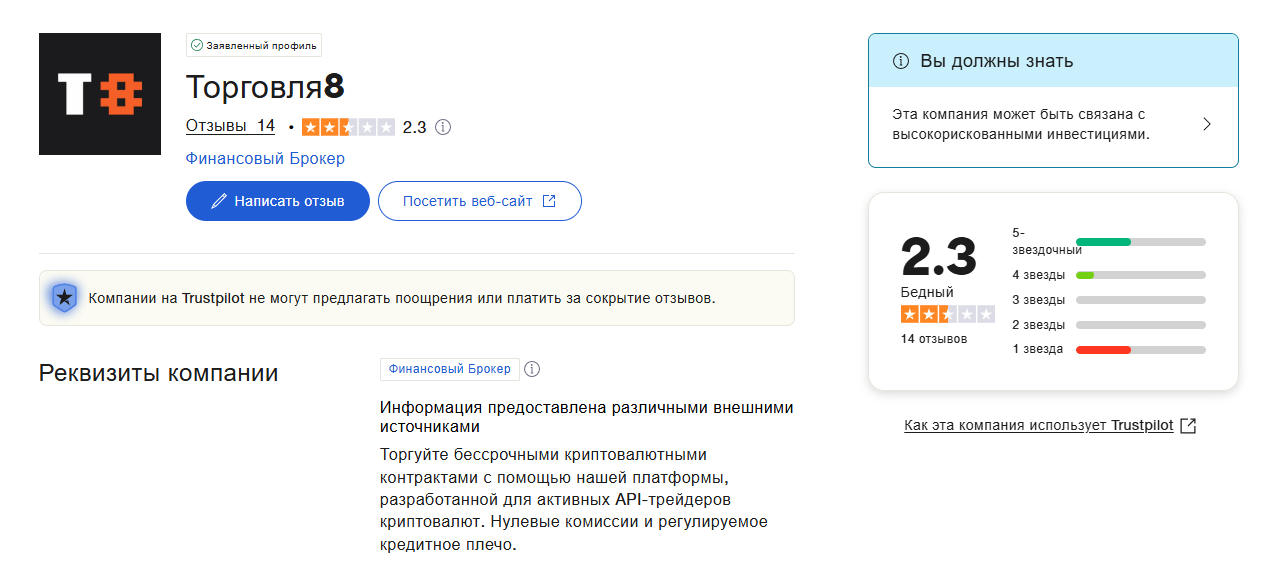
Task: Open the Отзывы 14 reviews link
Action: click(x=230, y=126)
